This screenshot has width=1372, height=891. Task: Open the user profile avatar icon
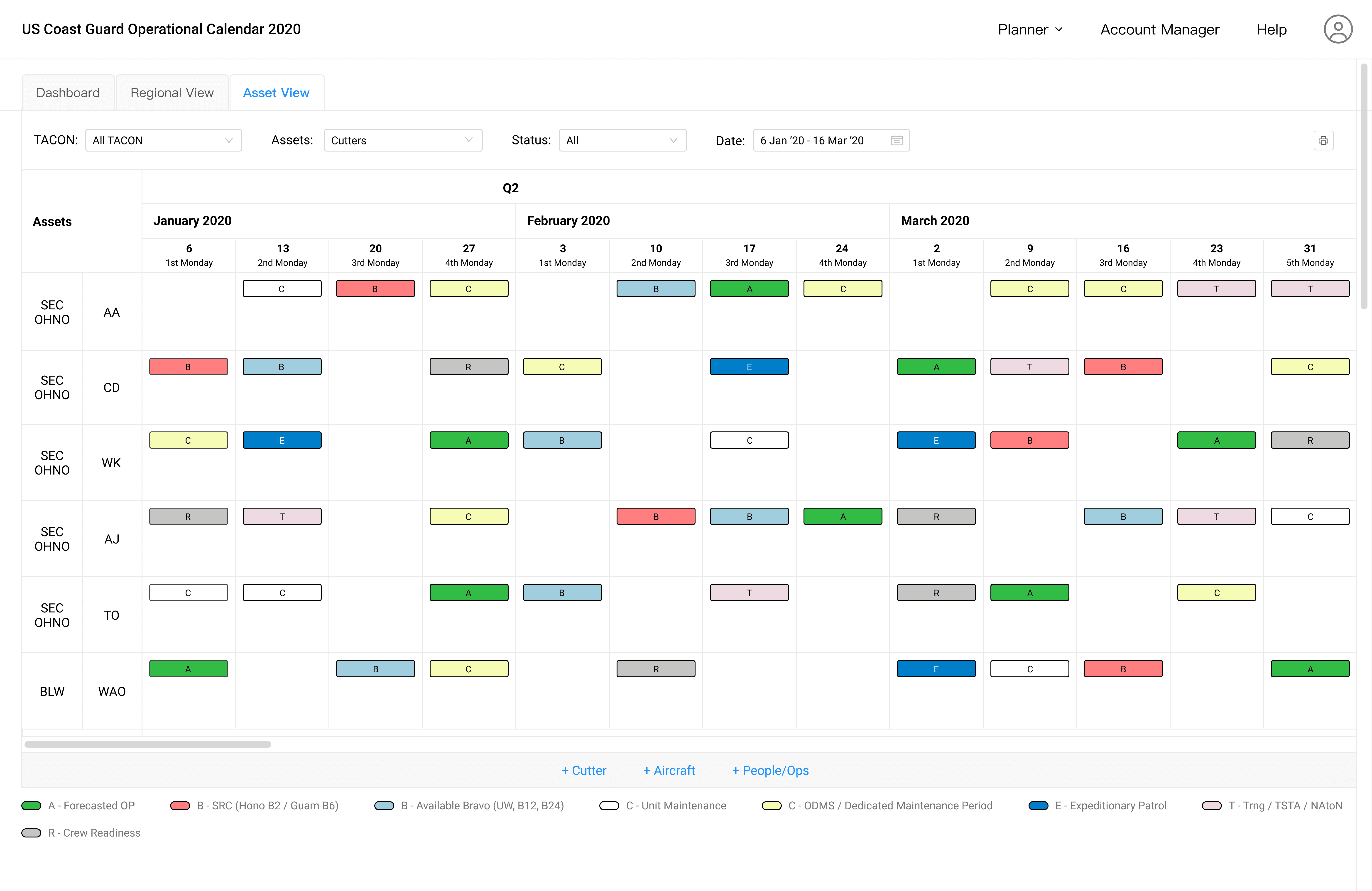[1338, 29]
